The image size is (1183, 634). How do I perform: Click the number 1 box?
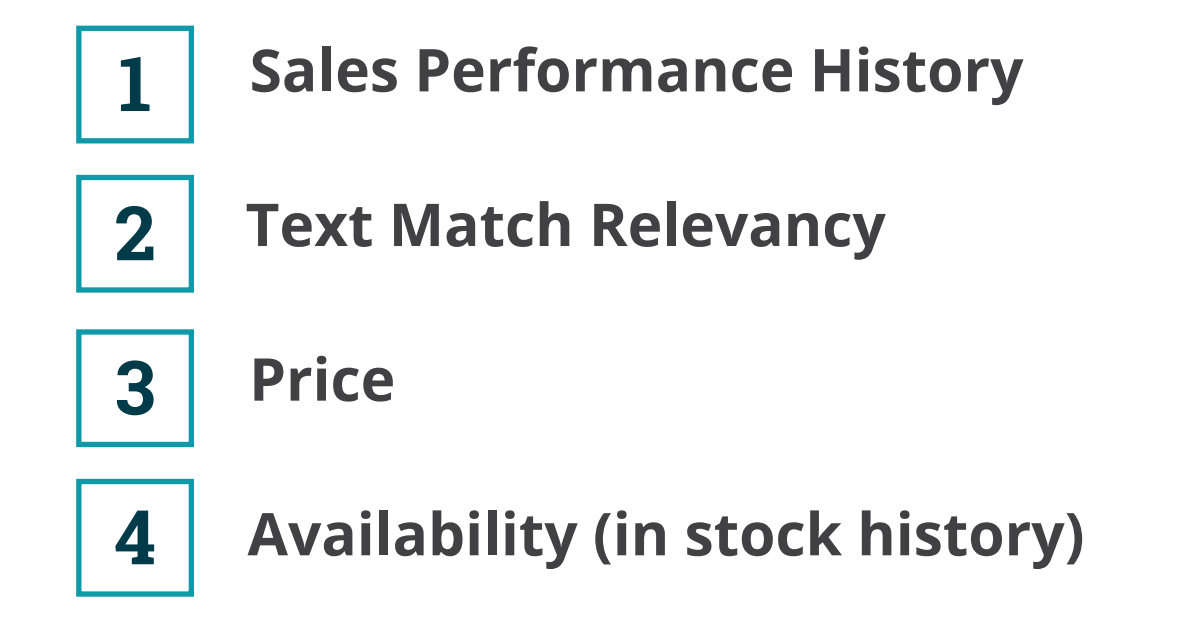(135, 85)
